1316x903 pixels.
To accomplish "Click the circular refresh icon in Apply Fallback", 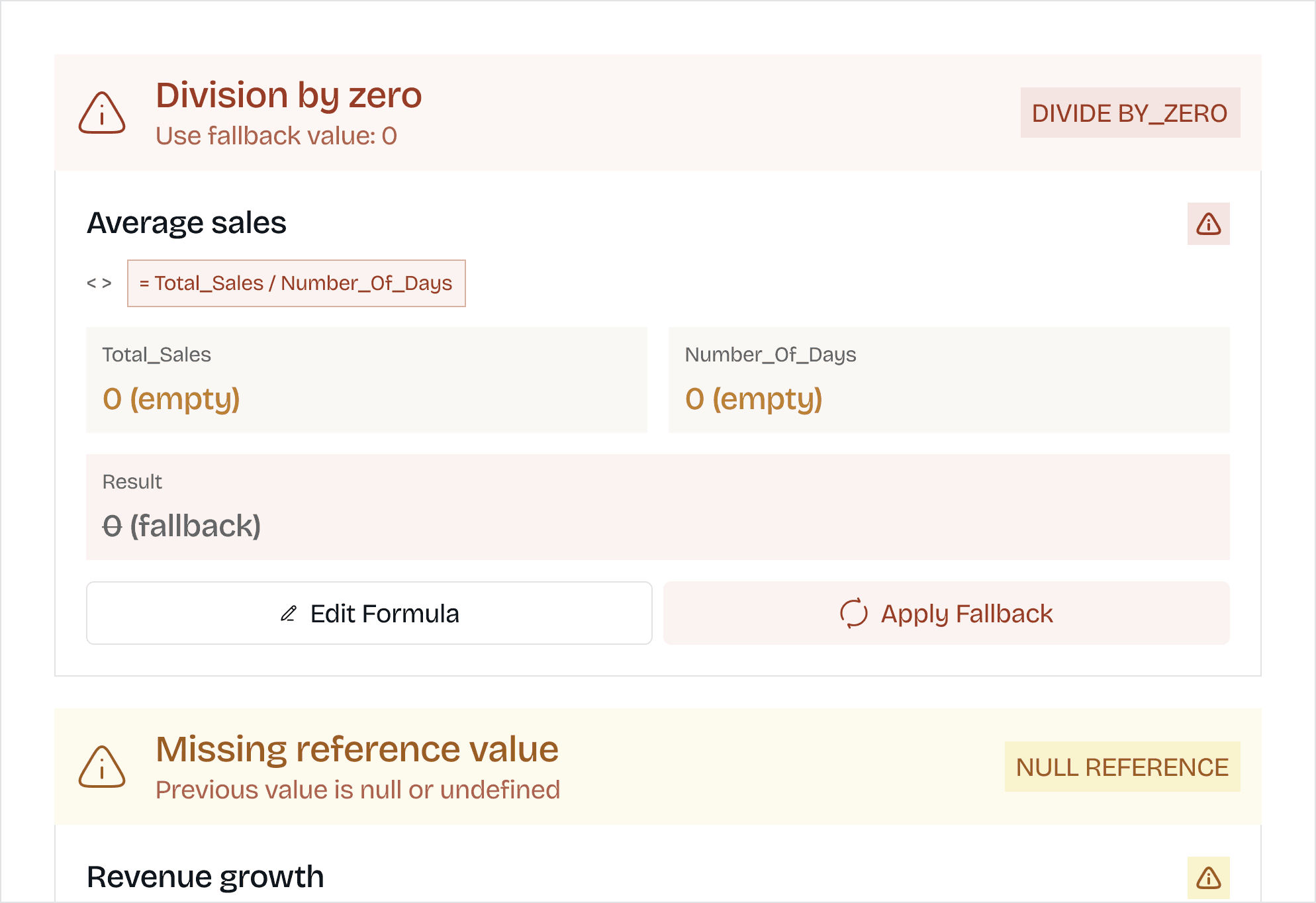I will point(853,613).
